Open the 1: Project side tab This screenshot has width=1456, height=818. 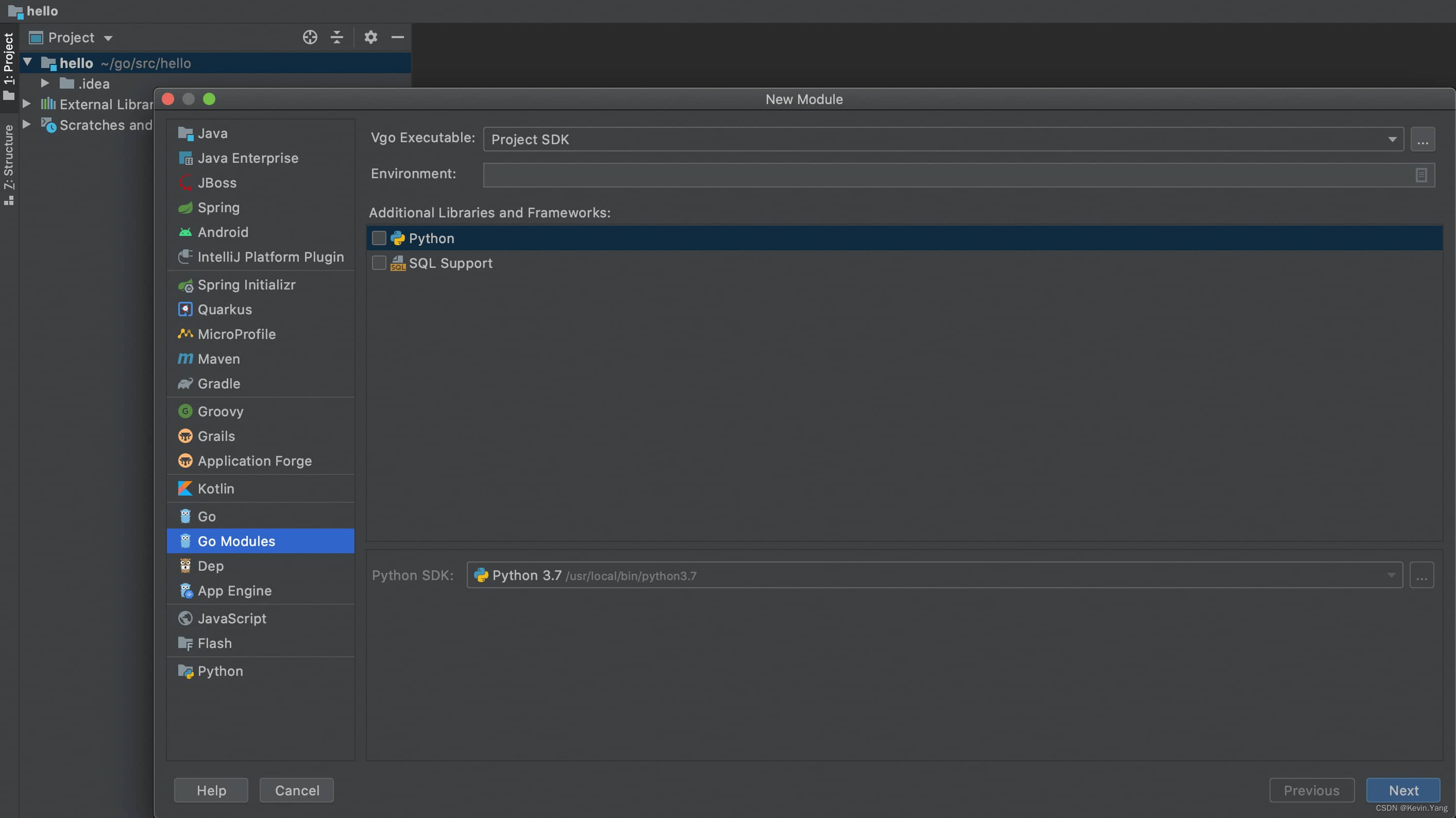point(8,66)
